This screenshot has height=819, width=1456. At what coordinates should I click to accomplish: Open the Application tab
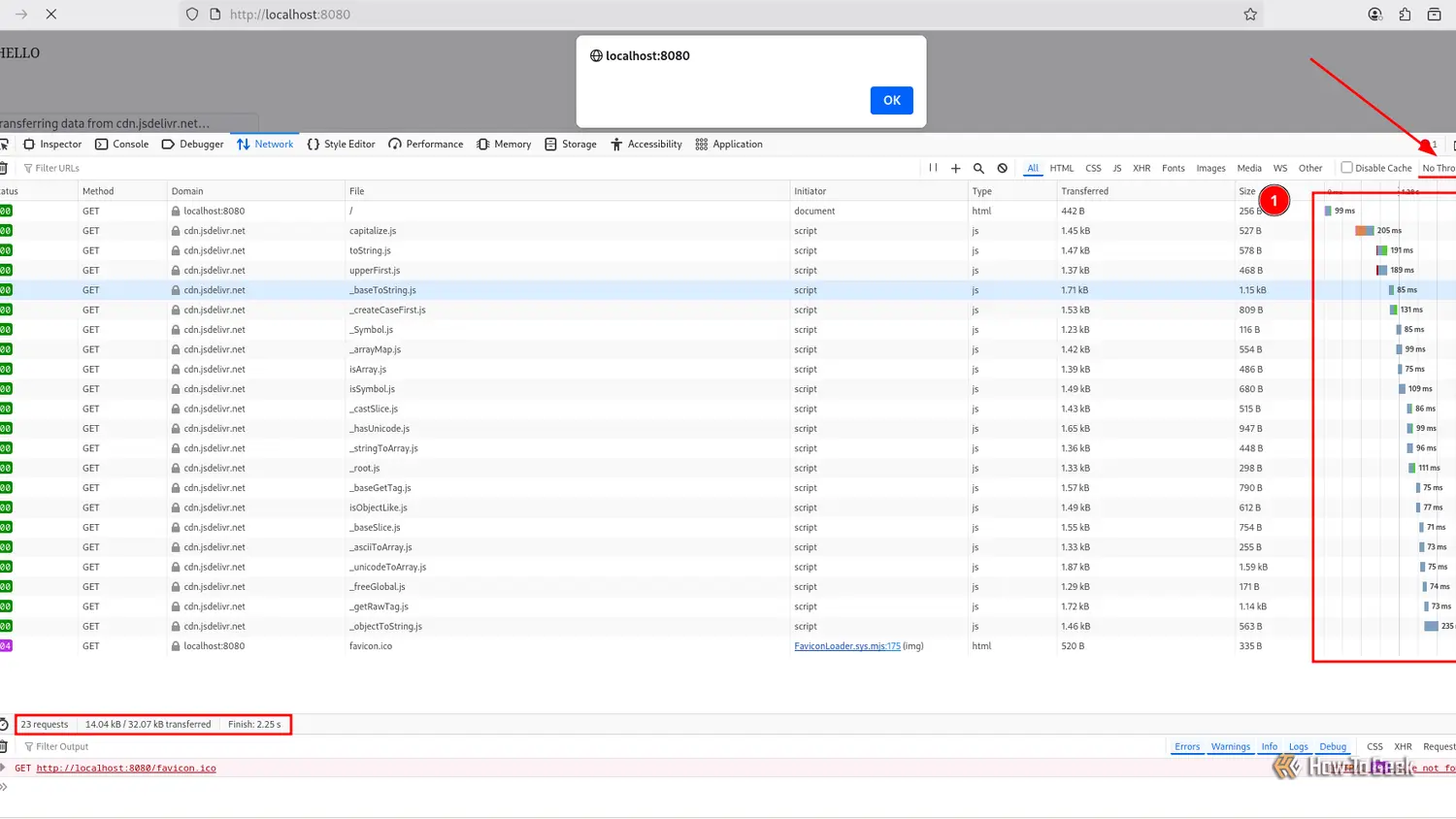(x=729, y=145)
